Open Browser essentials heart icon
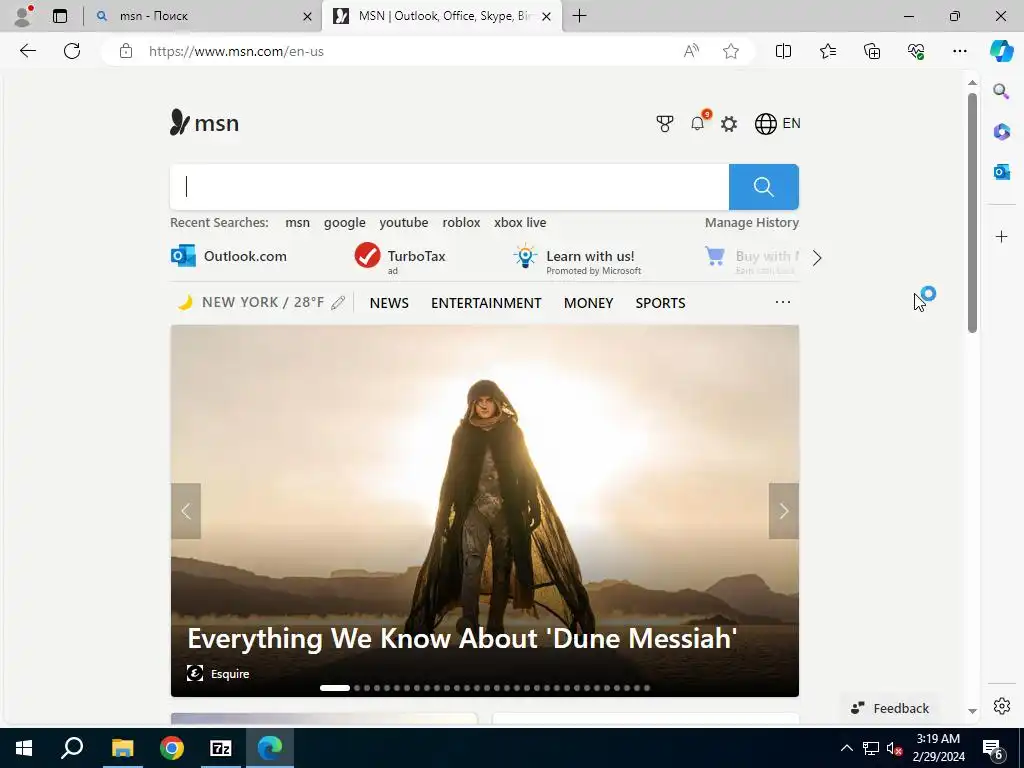 pos(916,51)
